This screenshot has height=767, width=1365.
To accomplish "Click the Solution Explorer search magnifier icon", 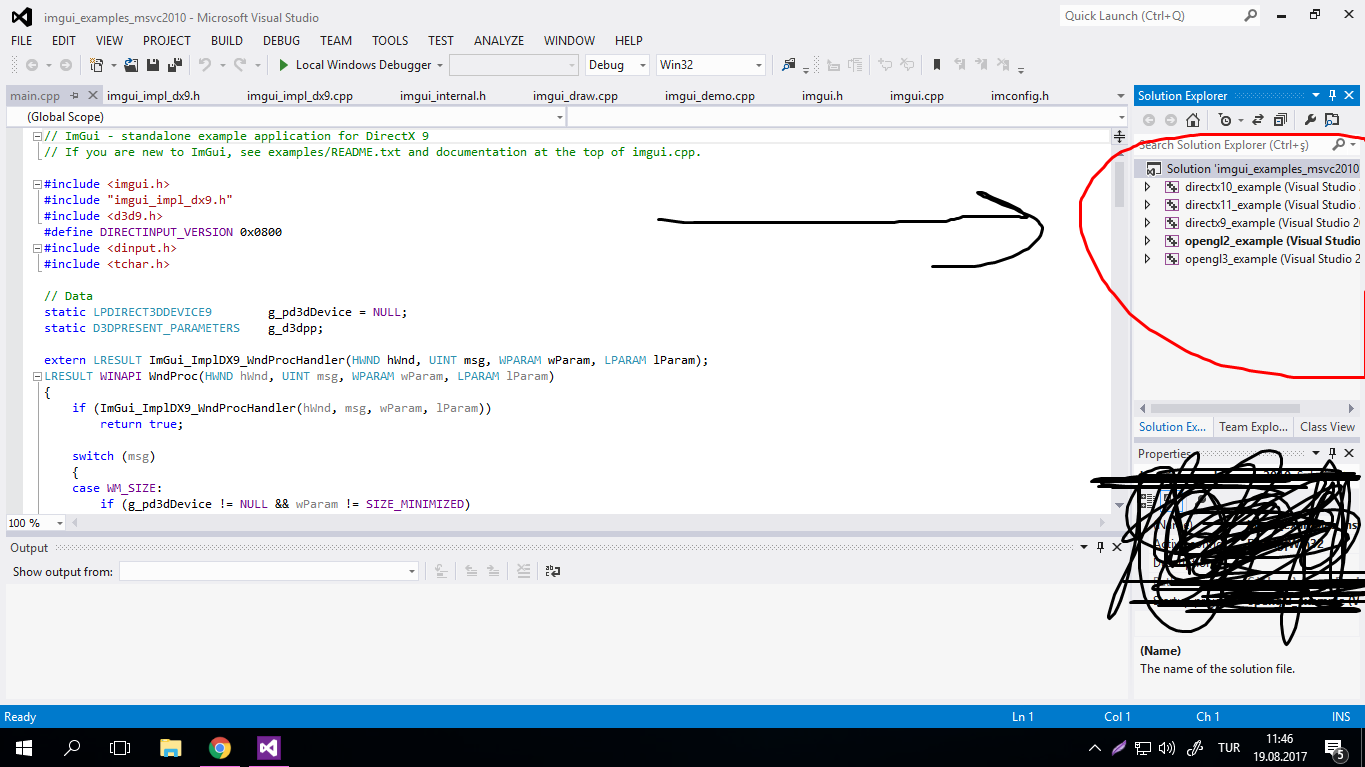I will (x=1340, y=145).
